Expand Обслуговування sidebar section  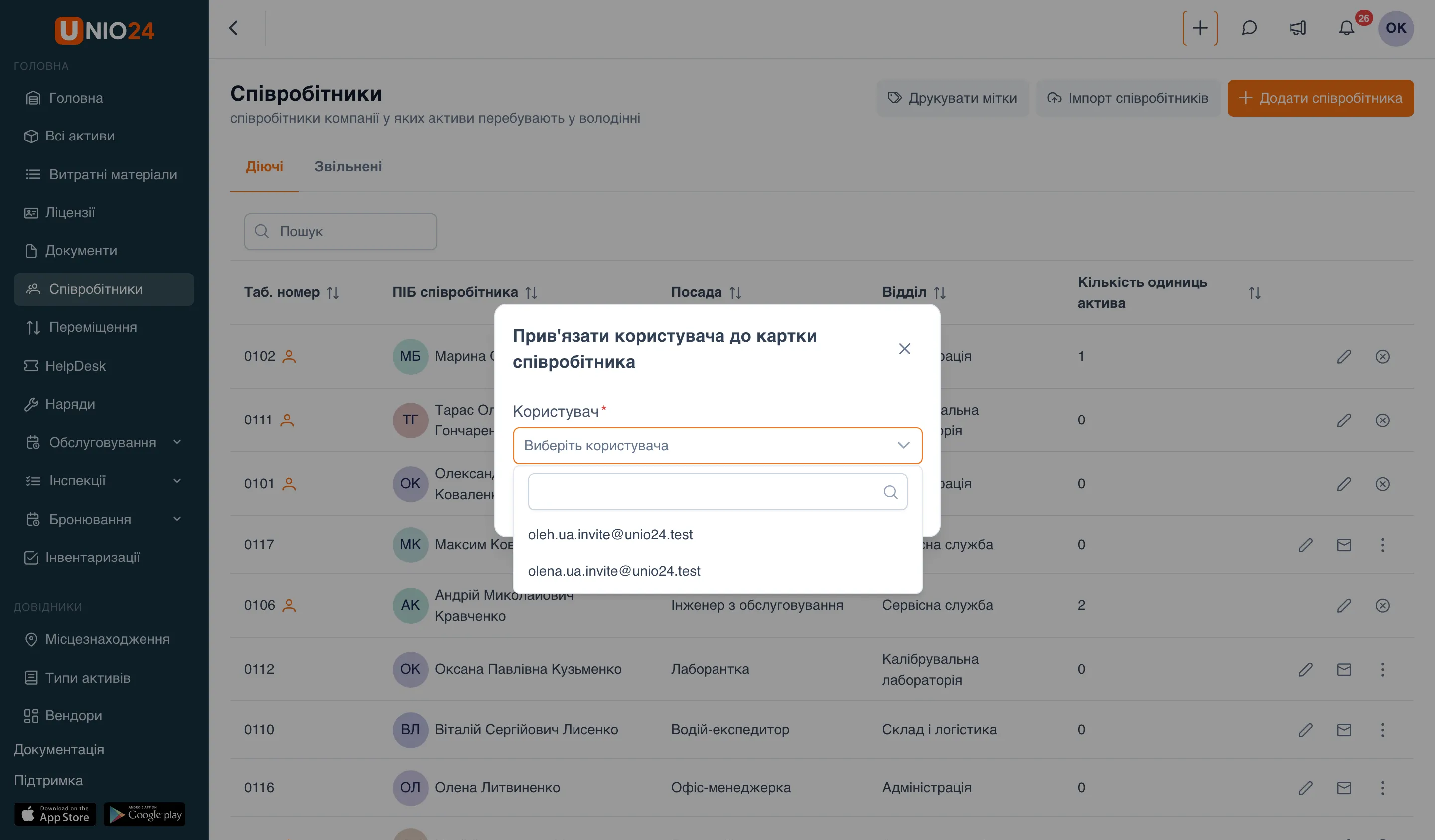pyautogui.click(x=104, y=442)
